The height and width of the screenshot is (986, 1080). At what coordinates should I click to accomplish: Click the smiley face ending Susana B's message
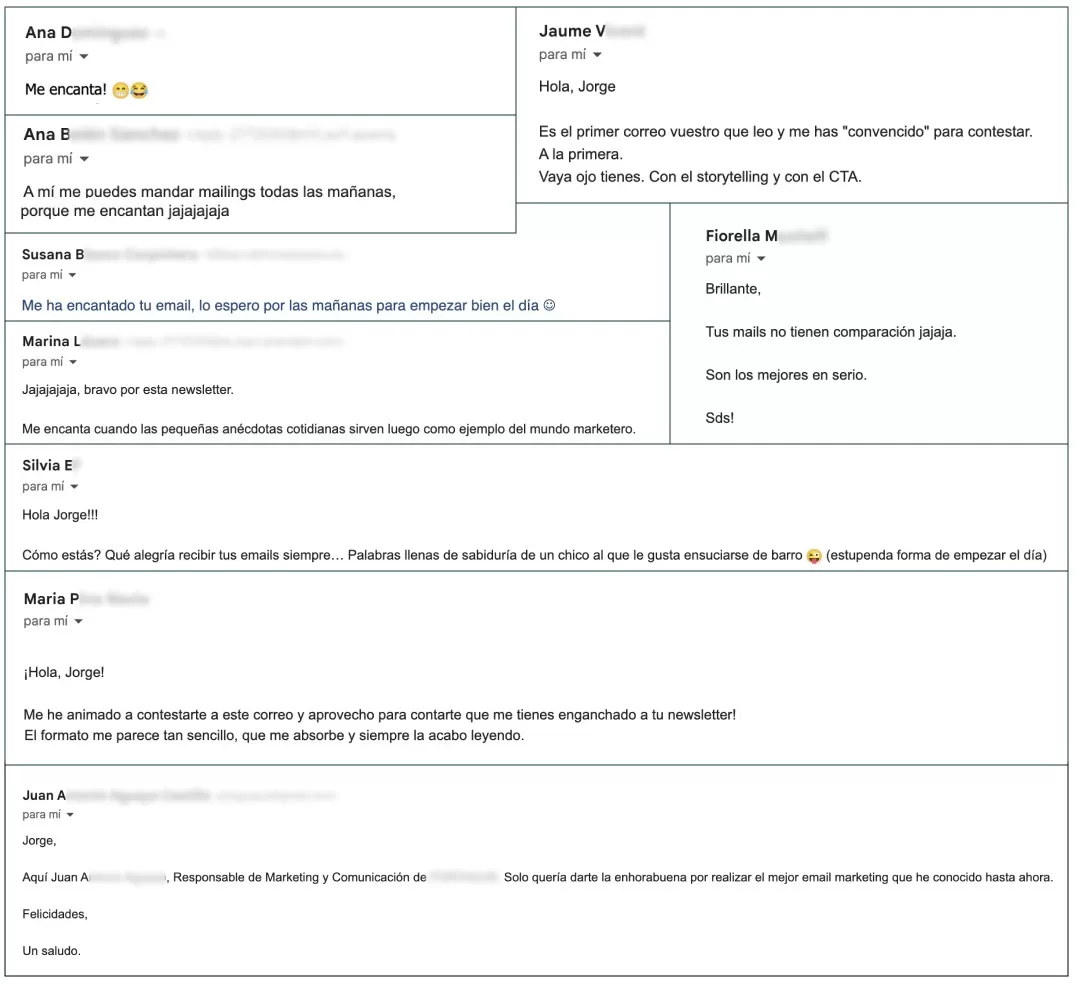(549, 305)
